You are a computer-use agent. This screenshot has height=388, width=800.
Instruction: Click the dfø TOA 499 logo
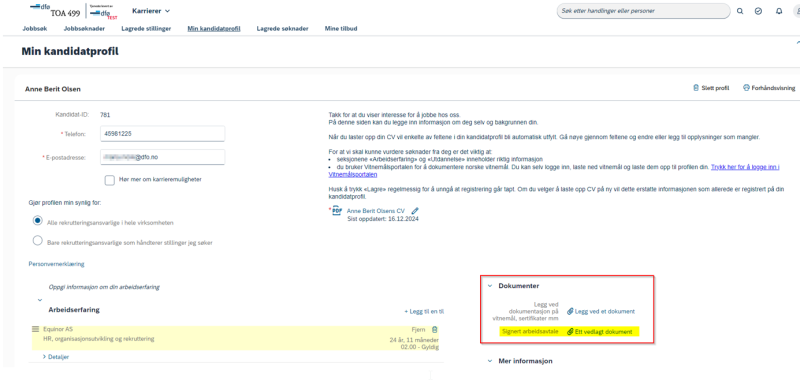coord(55,11)
